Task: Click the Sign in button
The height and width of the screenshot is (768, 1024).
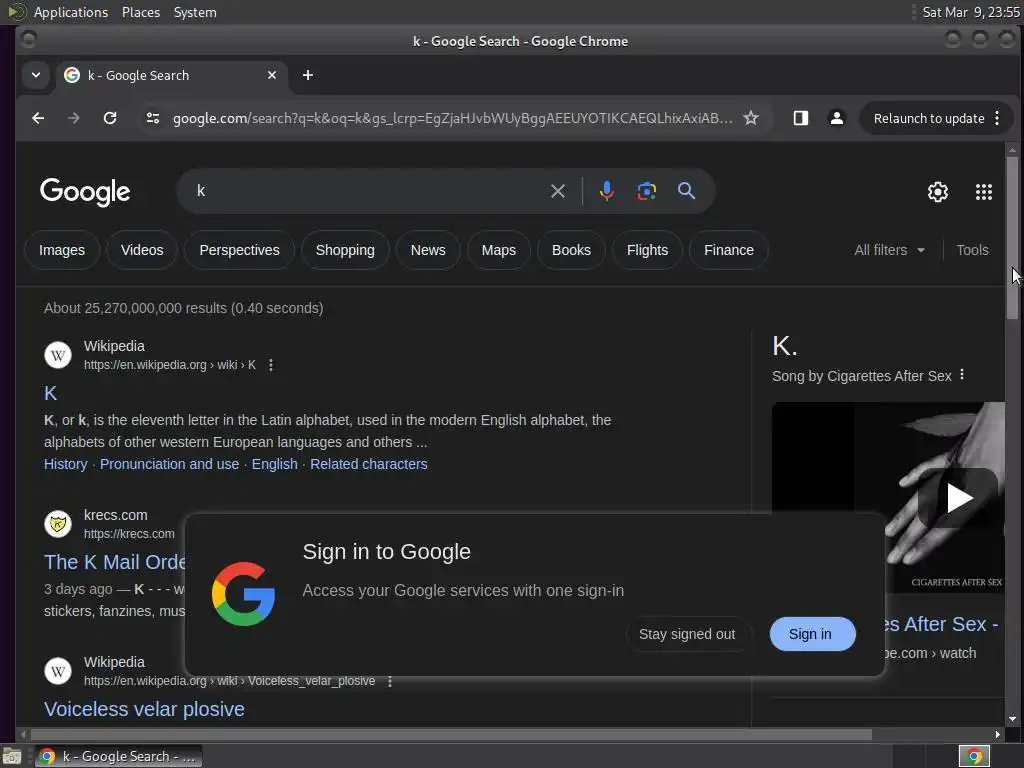Action: [812, 634]
